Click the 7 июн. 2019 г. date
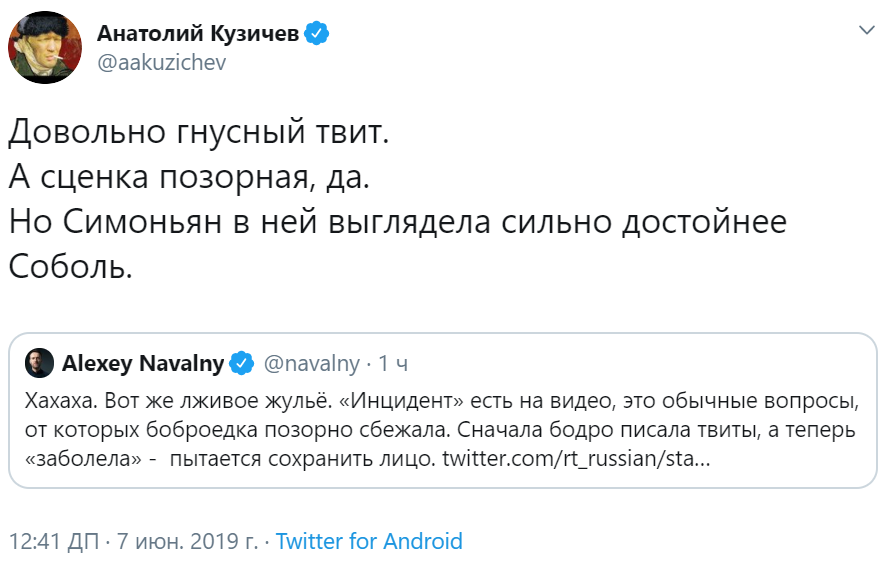The image size is (886, 566). (187, 542)
